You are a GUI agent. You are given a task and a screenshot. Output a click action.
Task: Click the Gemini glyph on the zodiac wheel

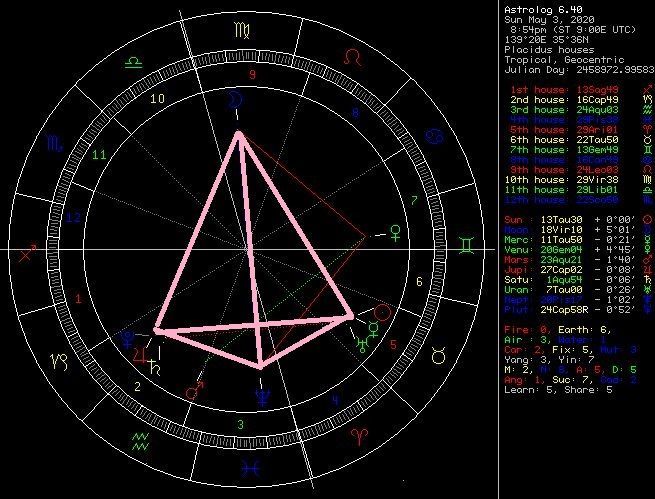[466, 245]
